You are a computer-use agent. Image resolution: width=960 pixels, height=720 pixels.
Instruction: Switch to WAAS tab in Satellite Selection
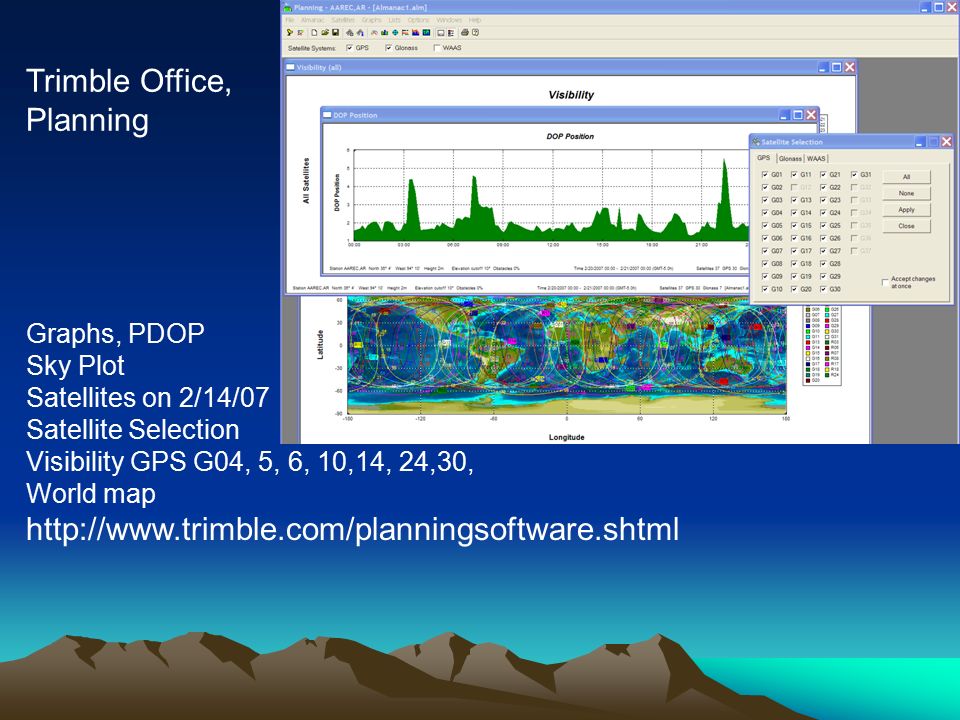point(816,159)
